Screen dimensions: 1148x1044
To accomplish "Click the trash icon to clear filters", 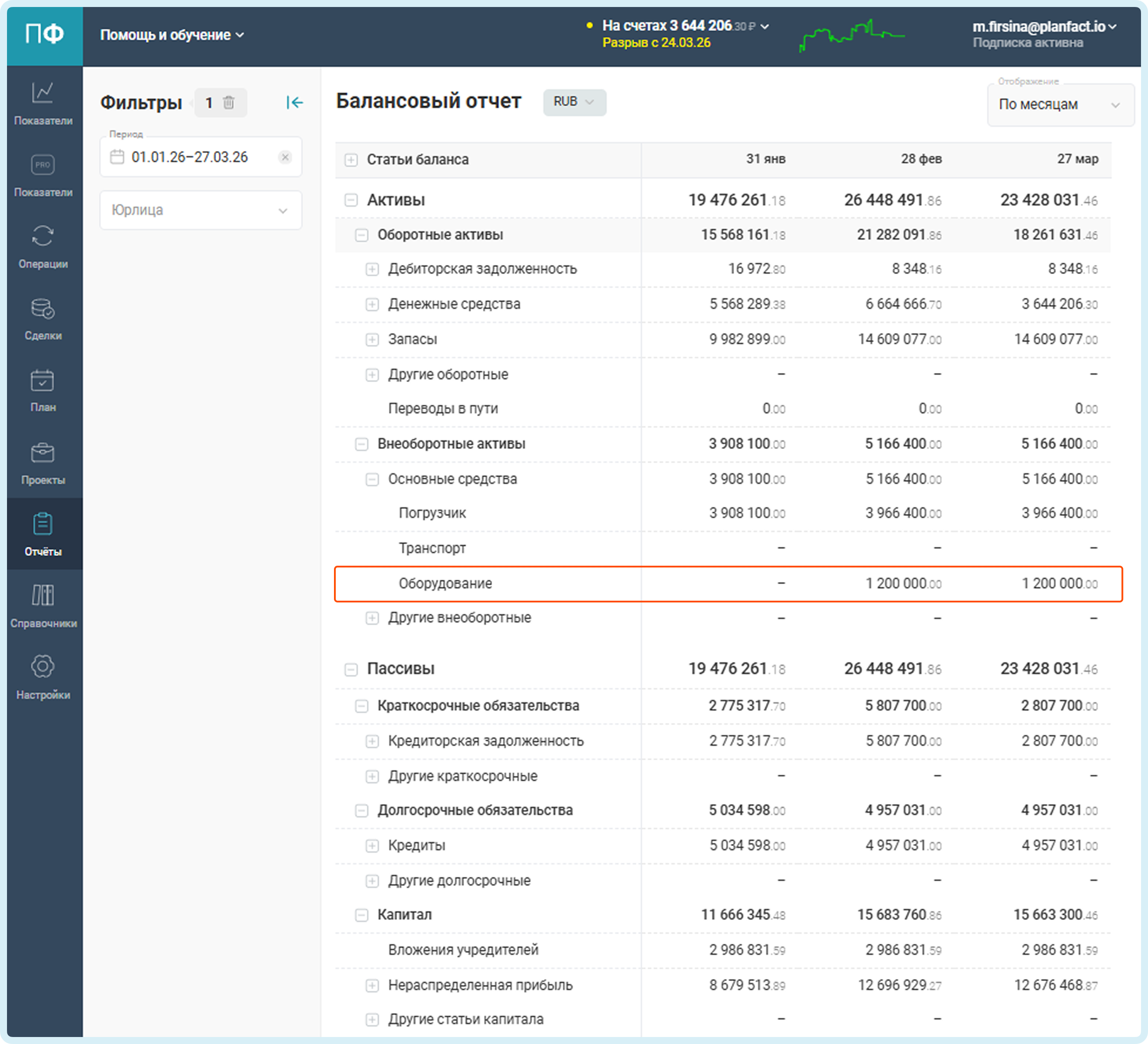I will click(229, 103).
